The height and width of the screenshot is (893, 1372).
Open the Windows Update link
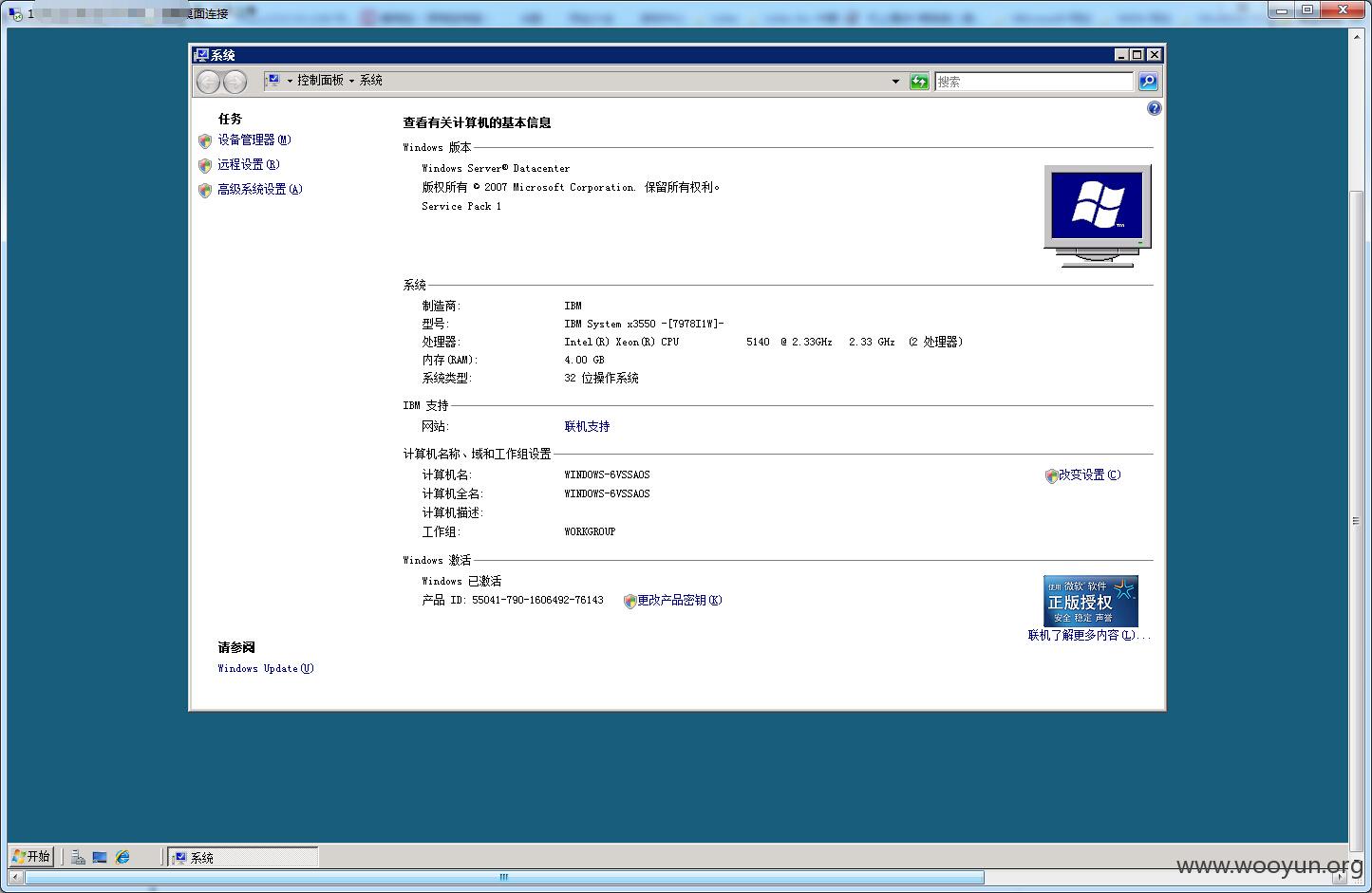tap(266, 669)
